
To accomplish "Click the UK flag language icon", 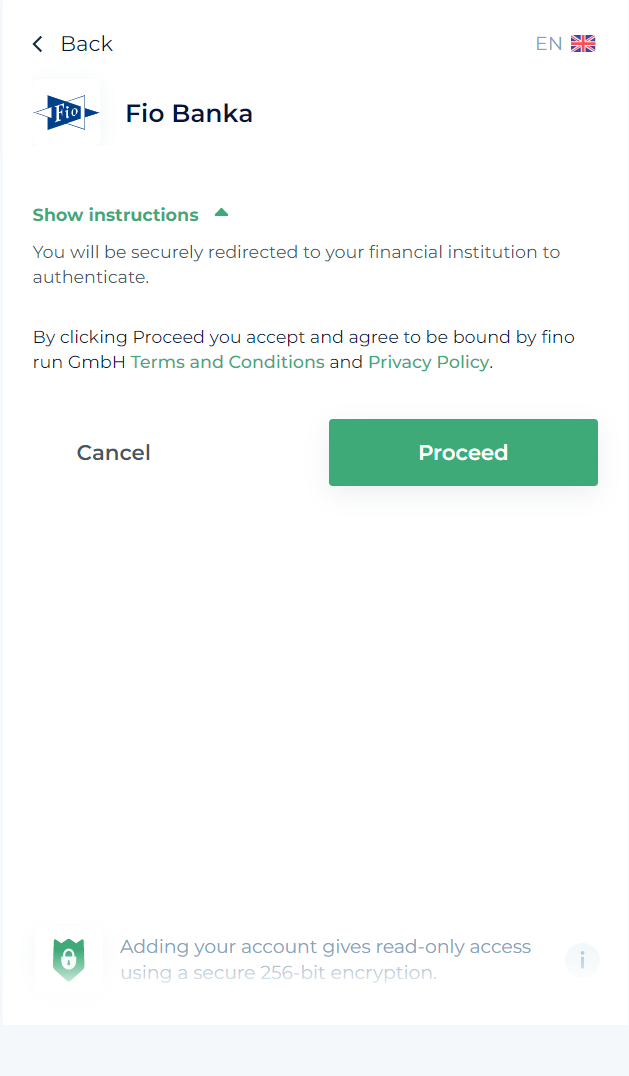I will tap(583, 44).
